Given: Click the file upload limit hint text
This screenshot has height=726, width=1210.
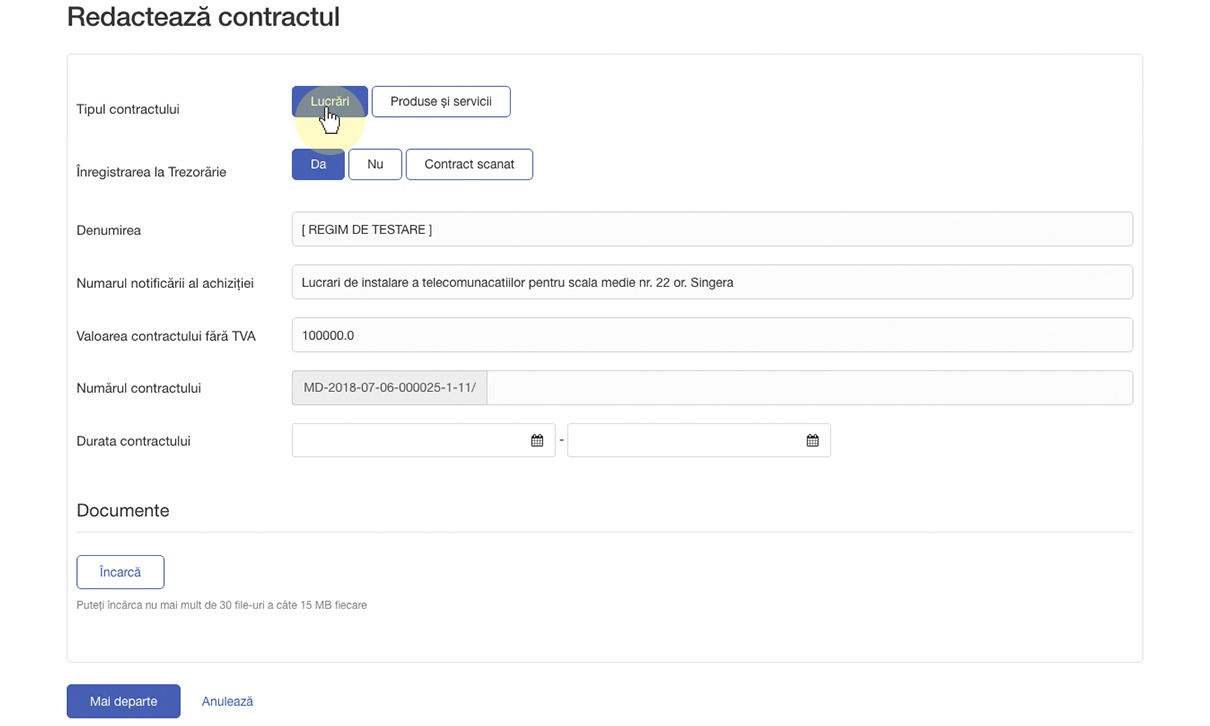Looking at the screenshot, I should click(x=222, y=605).
